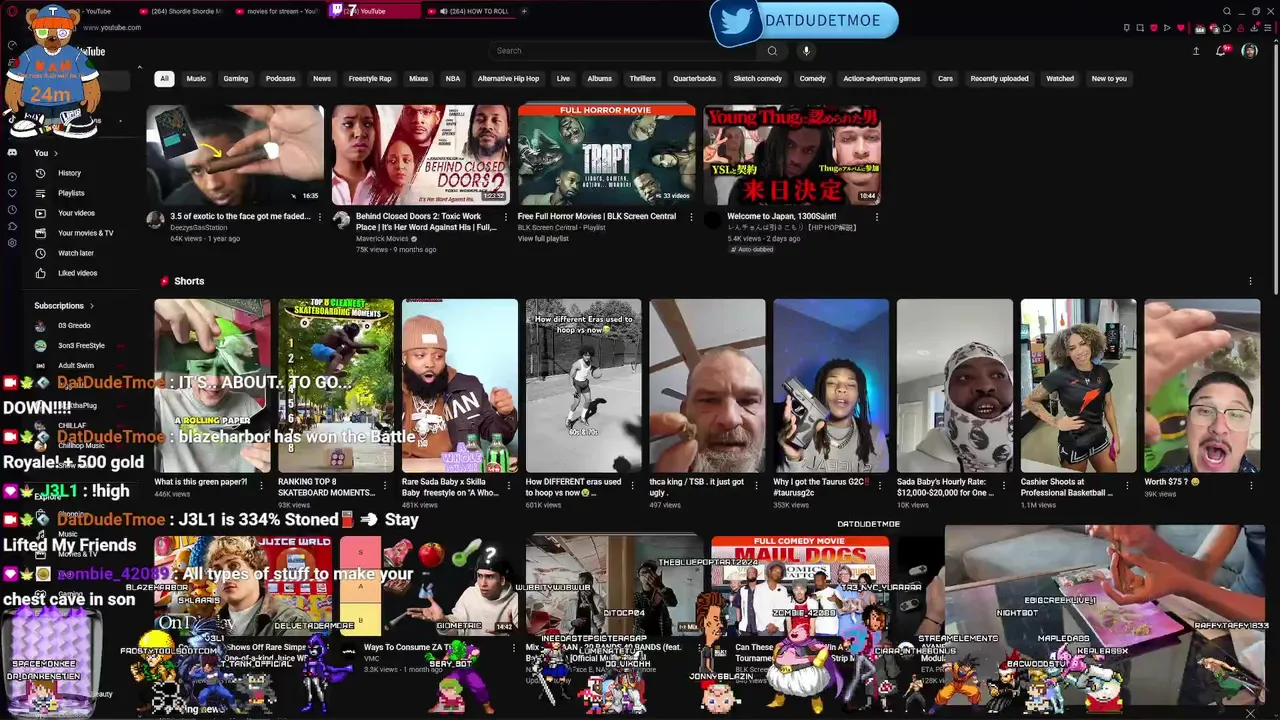Open the 3on3 FreeStyle subscription

(80, 346)
